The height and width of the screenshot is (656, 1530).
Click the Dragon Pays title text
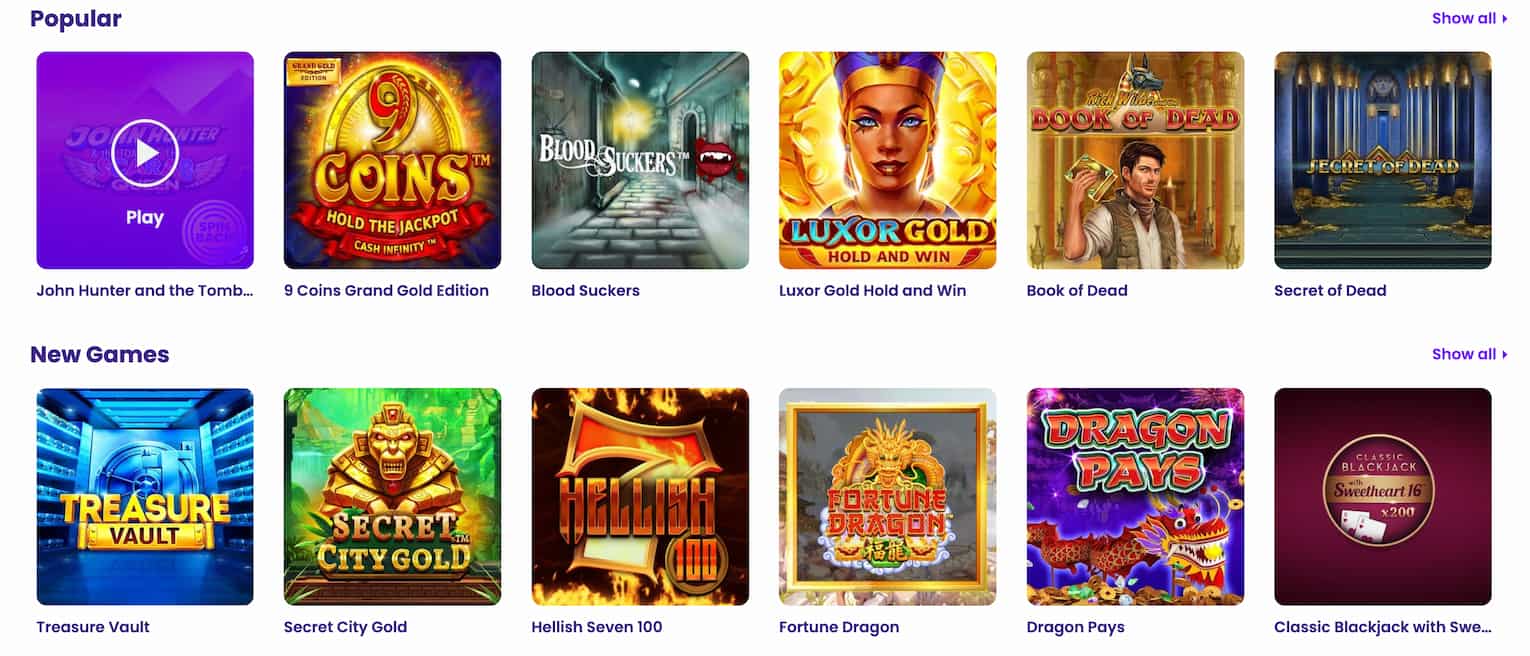pos(1075,627)
